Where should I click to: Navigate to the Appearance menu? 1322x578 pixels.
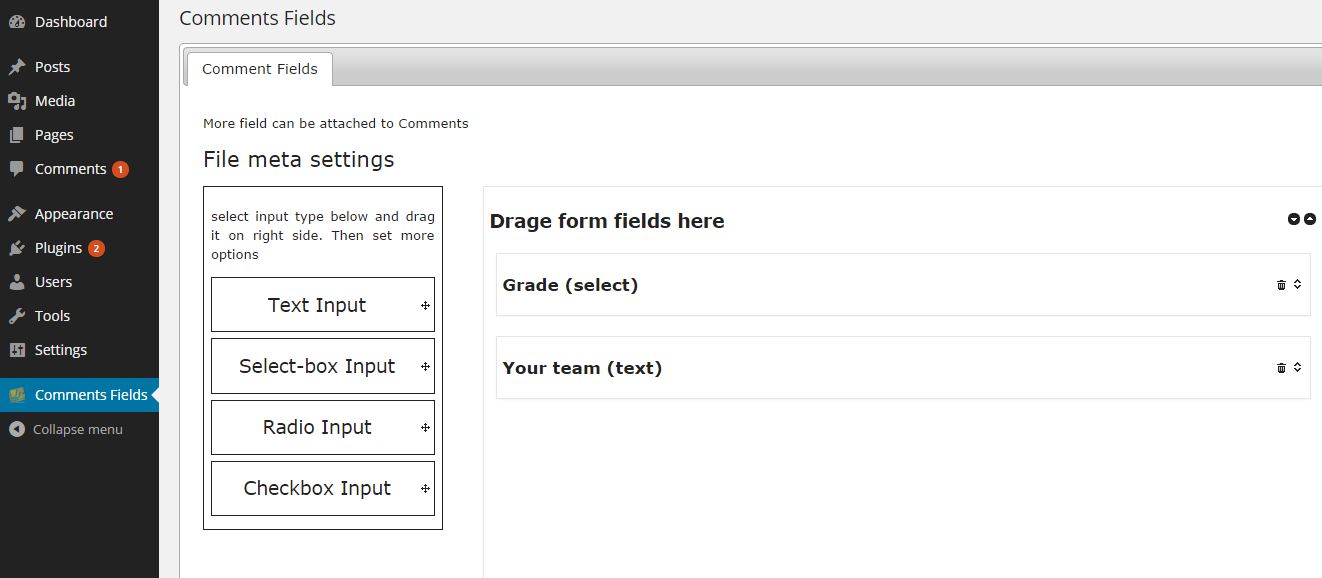(x=73, y=214)
